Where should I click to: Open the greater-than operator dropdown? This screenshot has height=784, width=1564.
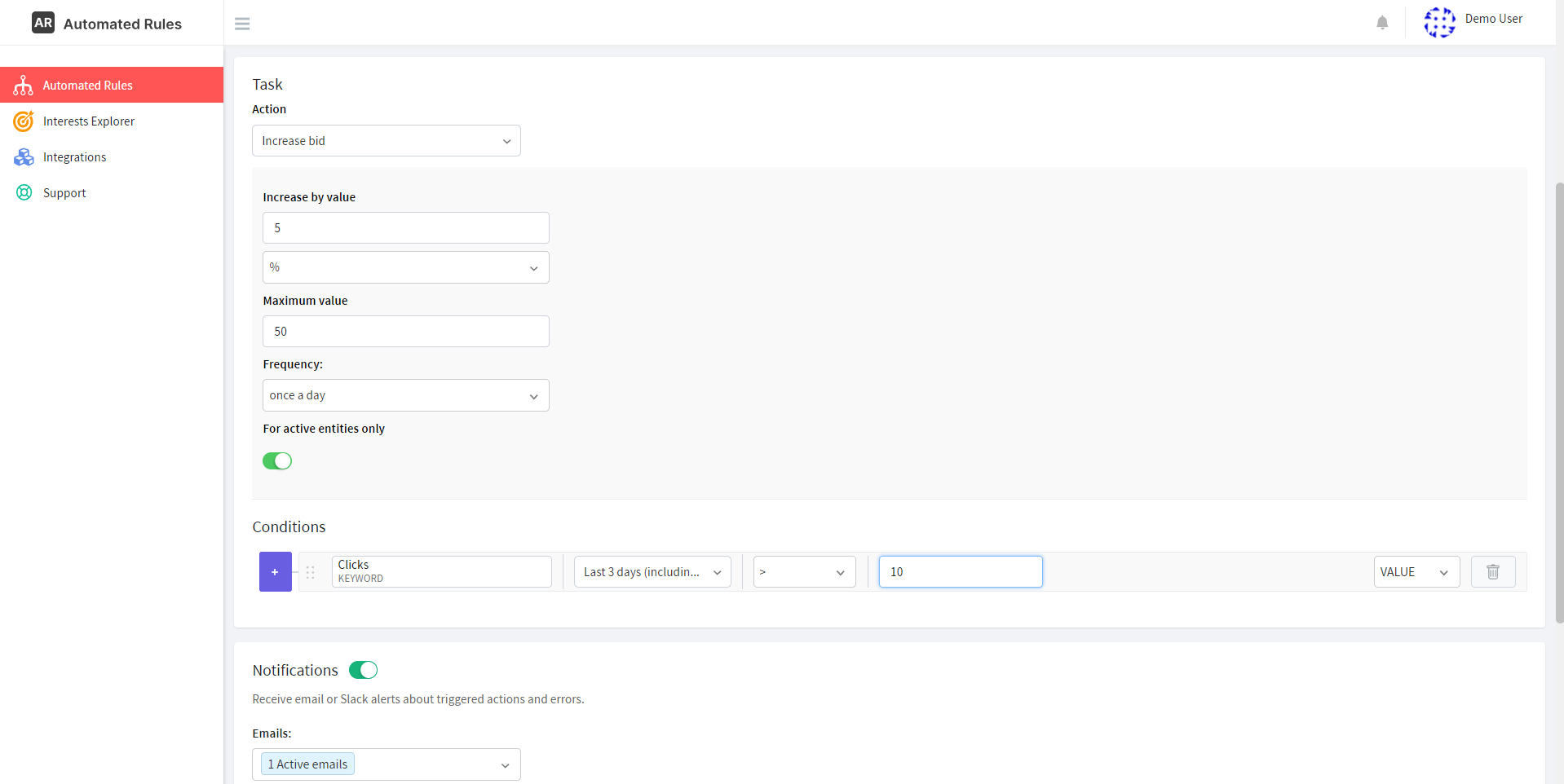click(804, 572)
